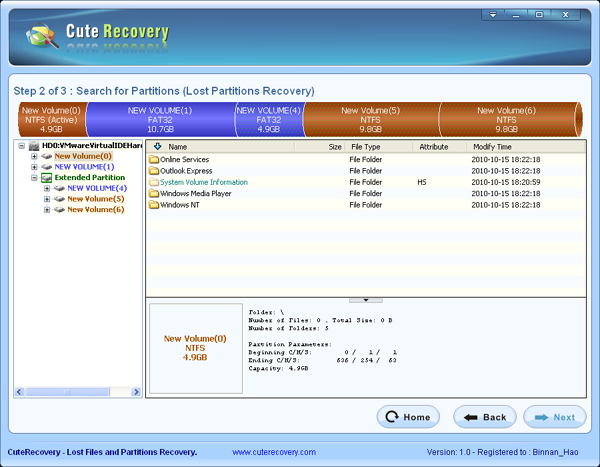The width and height of the screenshot is (600, 467).
Task: Expand New Volume(0) tree node
Action: tap(34, 157)
